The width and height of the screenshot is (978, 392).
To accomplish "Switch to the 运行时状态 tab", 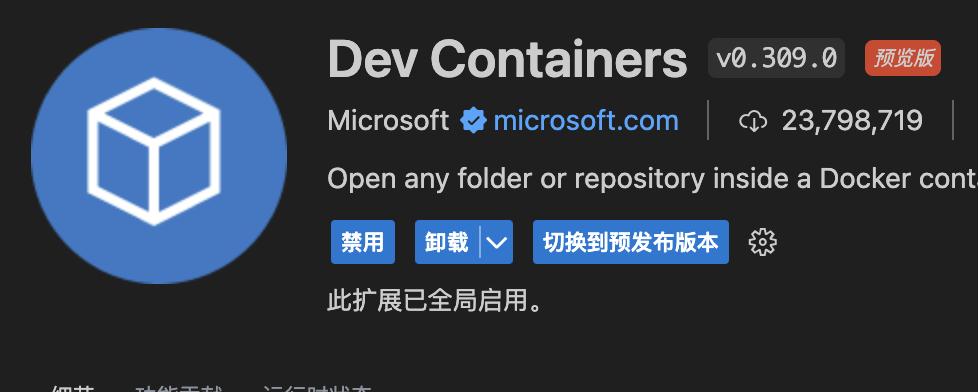I will point(317,390).
